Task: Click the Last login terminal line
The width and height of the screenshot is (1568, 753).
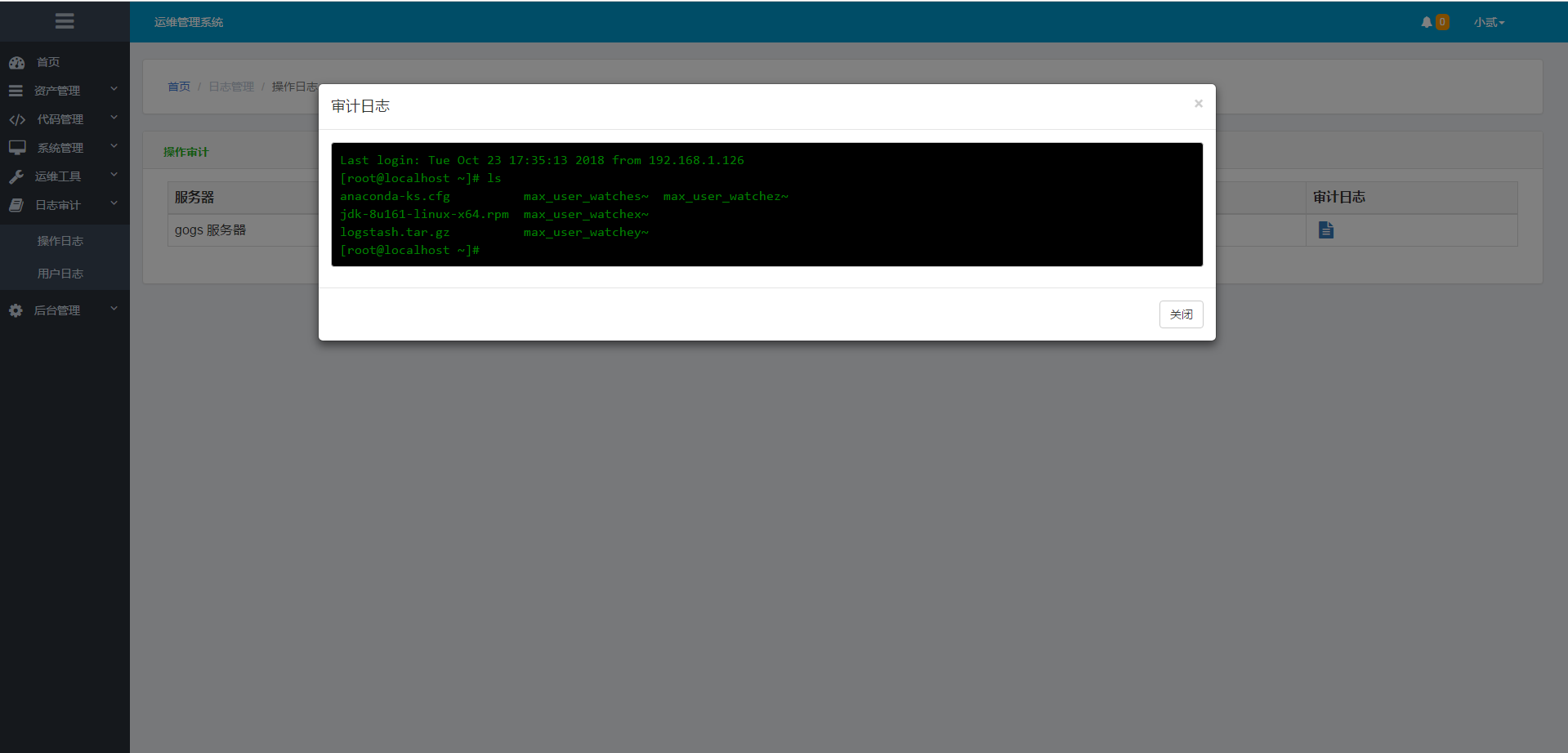Action: tap(542, 160)
